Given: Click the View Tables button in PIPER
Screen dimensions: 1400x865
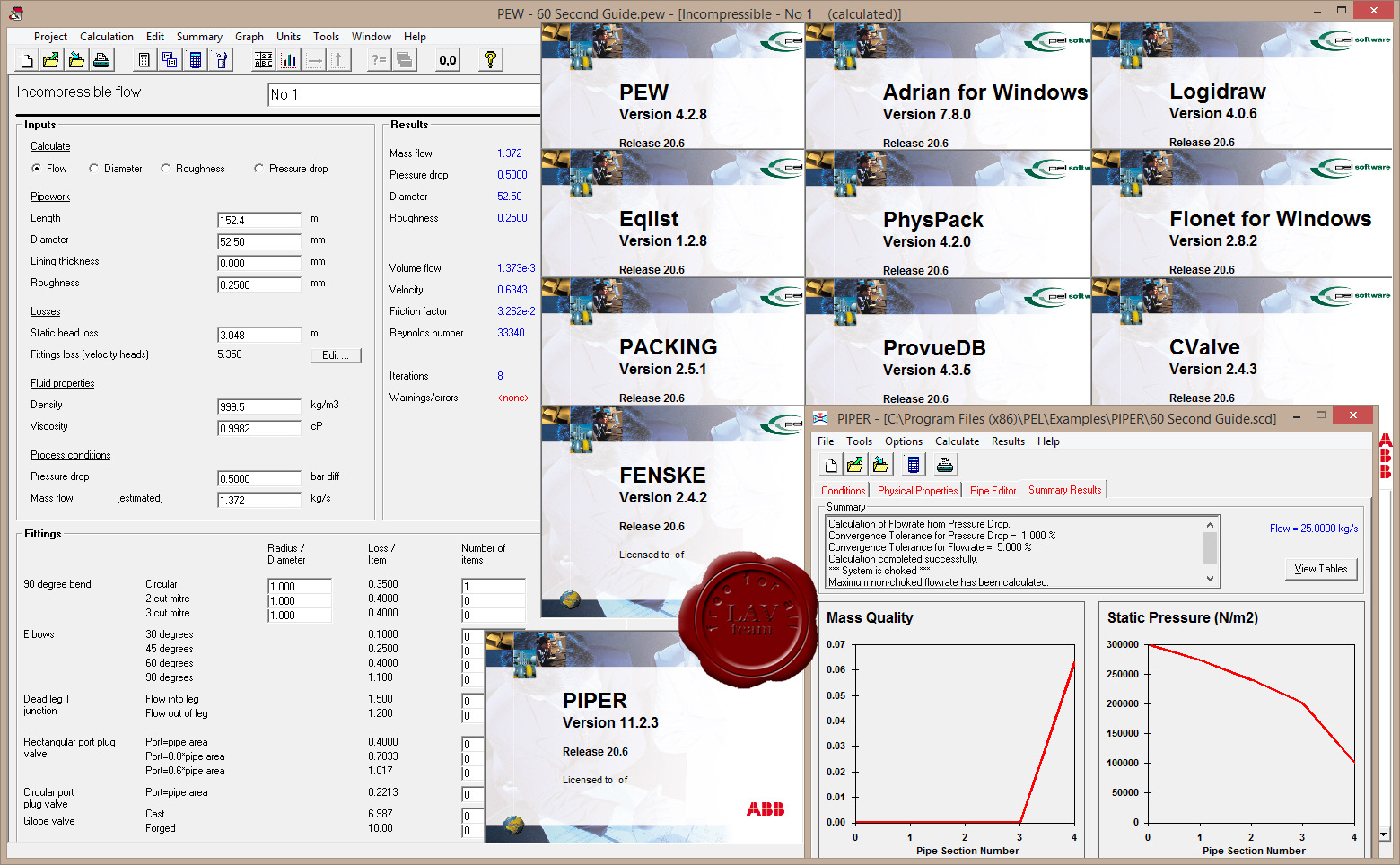Looking at the screenshot, I should (1320, 569).
